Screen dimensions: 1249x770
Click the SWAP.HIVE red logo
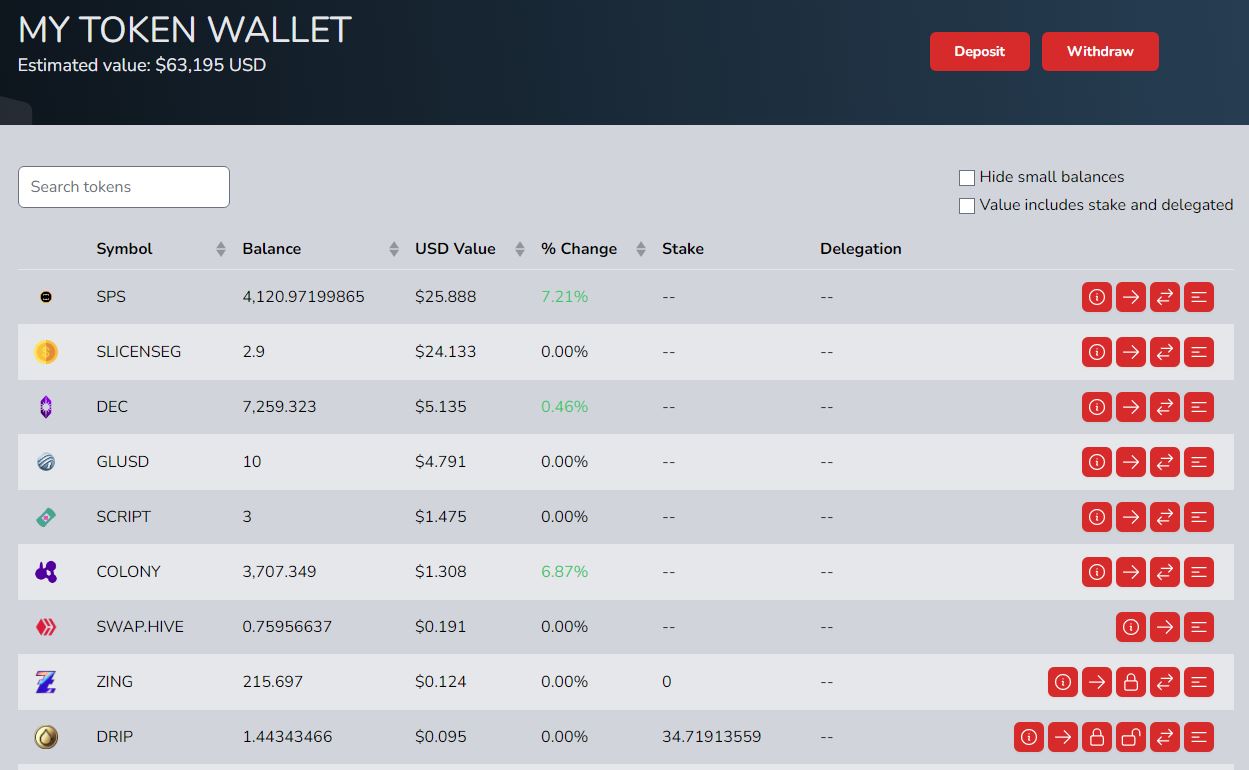(46, 627)
